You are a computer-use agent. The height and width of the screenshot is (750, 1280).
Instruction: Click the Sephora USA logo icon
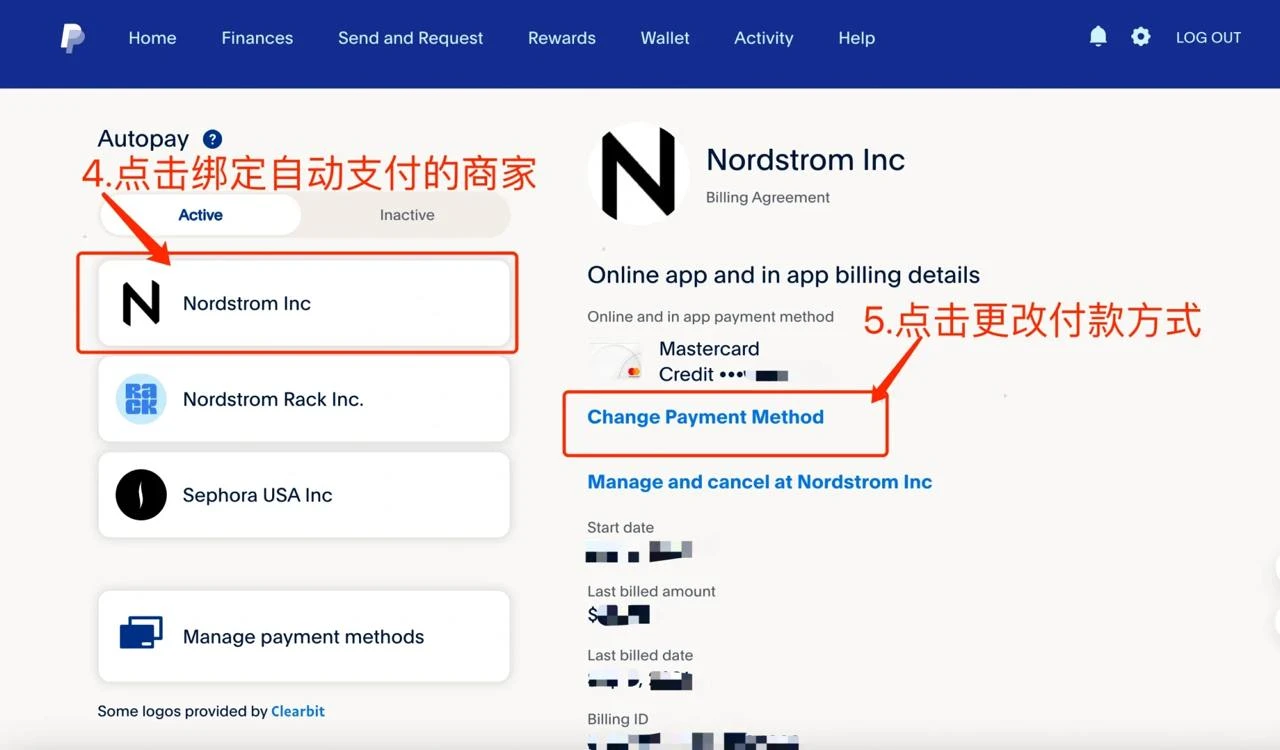tap(141, 495)
